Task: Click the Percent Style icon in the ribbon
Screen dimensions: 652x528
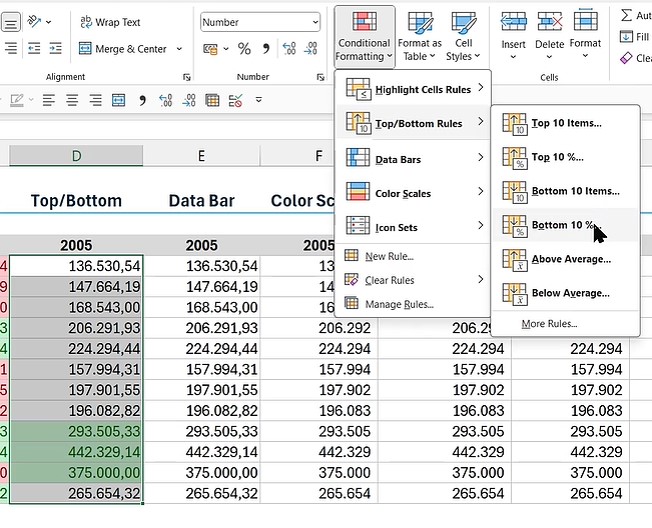Action: 244,49
